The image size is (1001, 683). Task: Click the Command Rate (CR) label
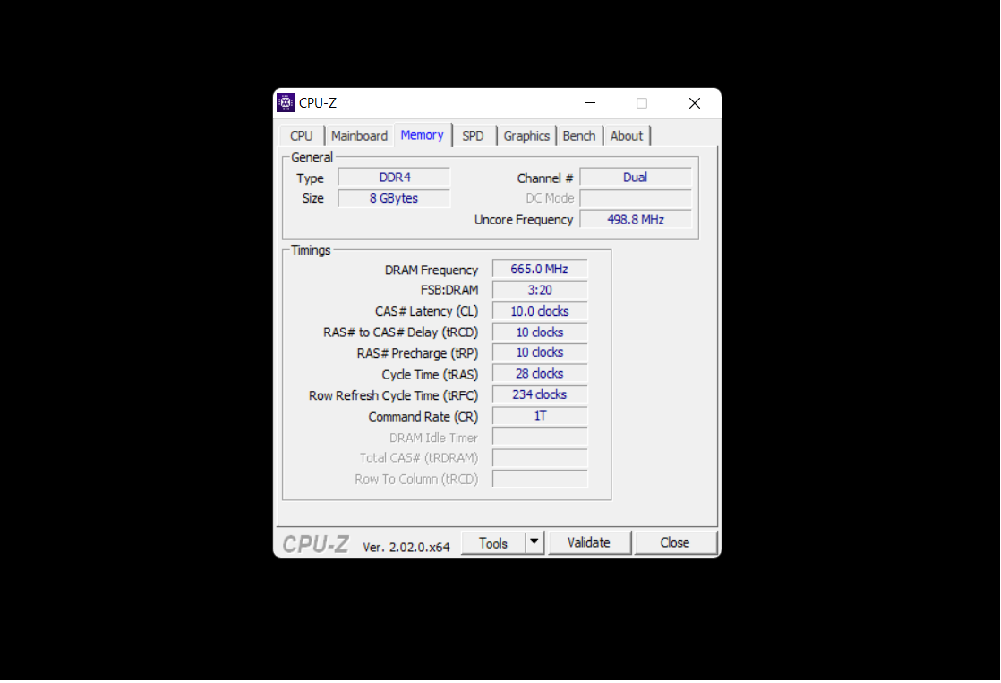(423, 417)
